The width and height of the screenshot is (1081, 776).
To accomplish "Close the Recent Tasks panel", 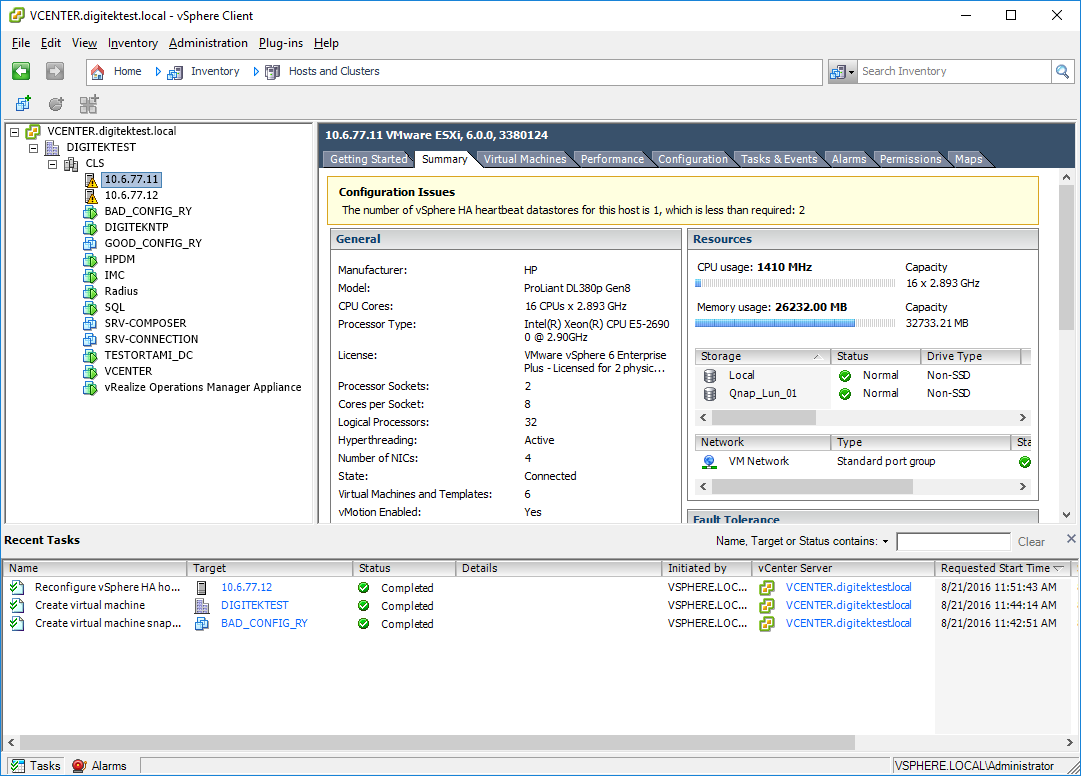I will click(x=1071, y=539).
